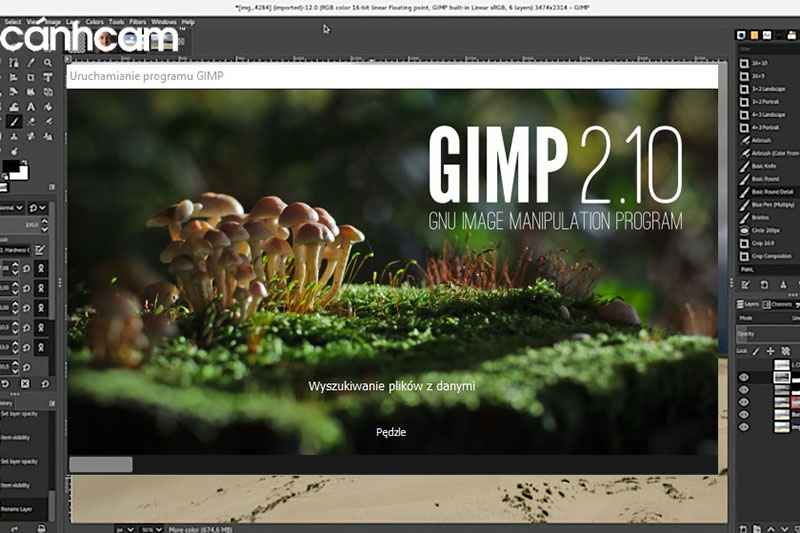Toggle lock position cross icon
The image size is (800, 533).
pos(770,351)
